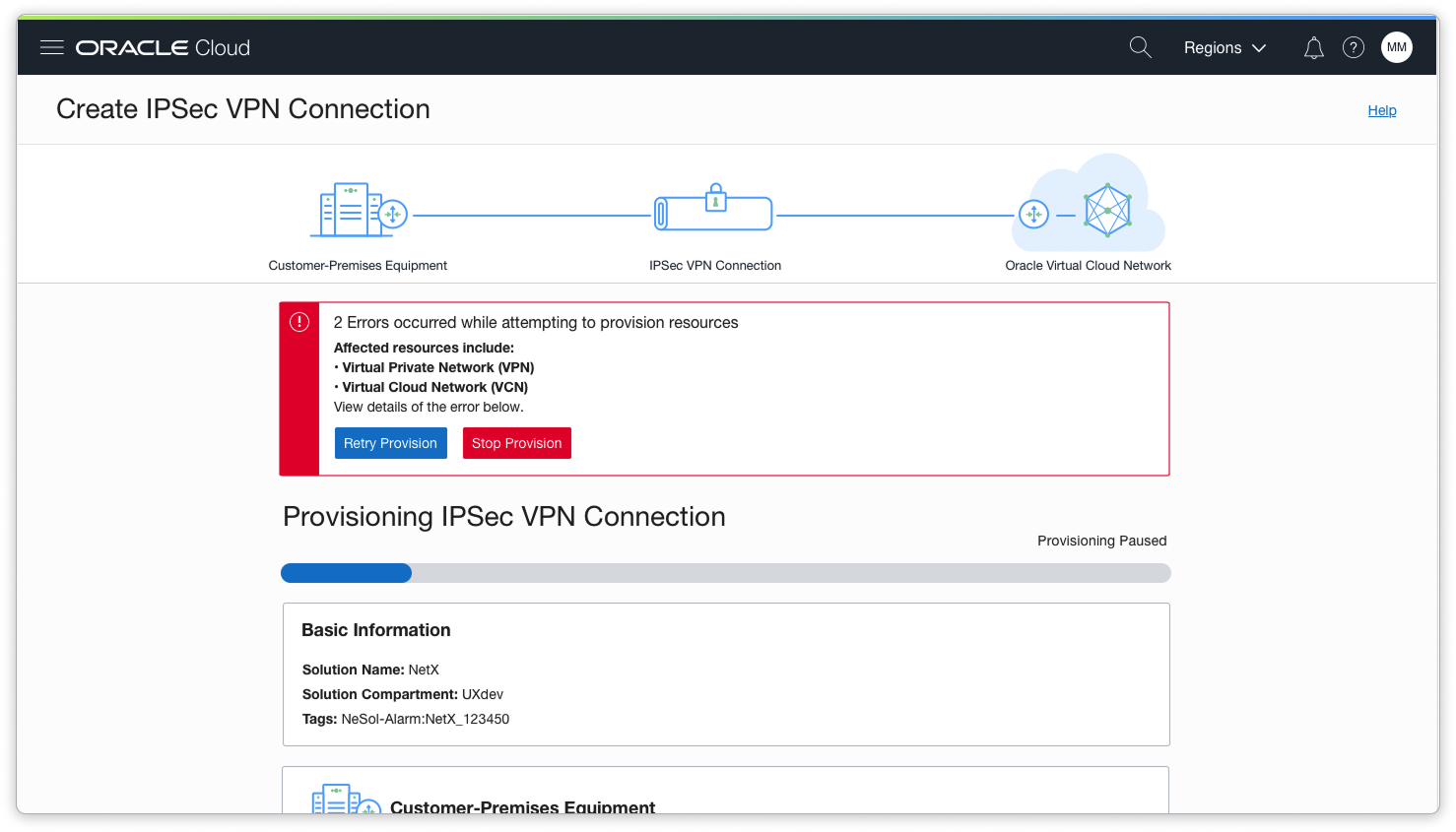1456x832 pixels.
Task: Open the search magnifier icon
Action: [1141, 47]
